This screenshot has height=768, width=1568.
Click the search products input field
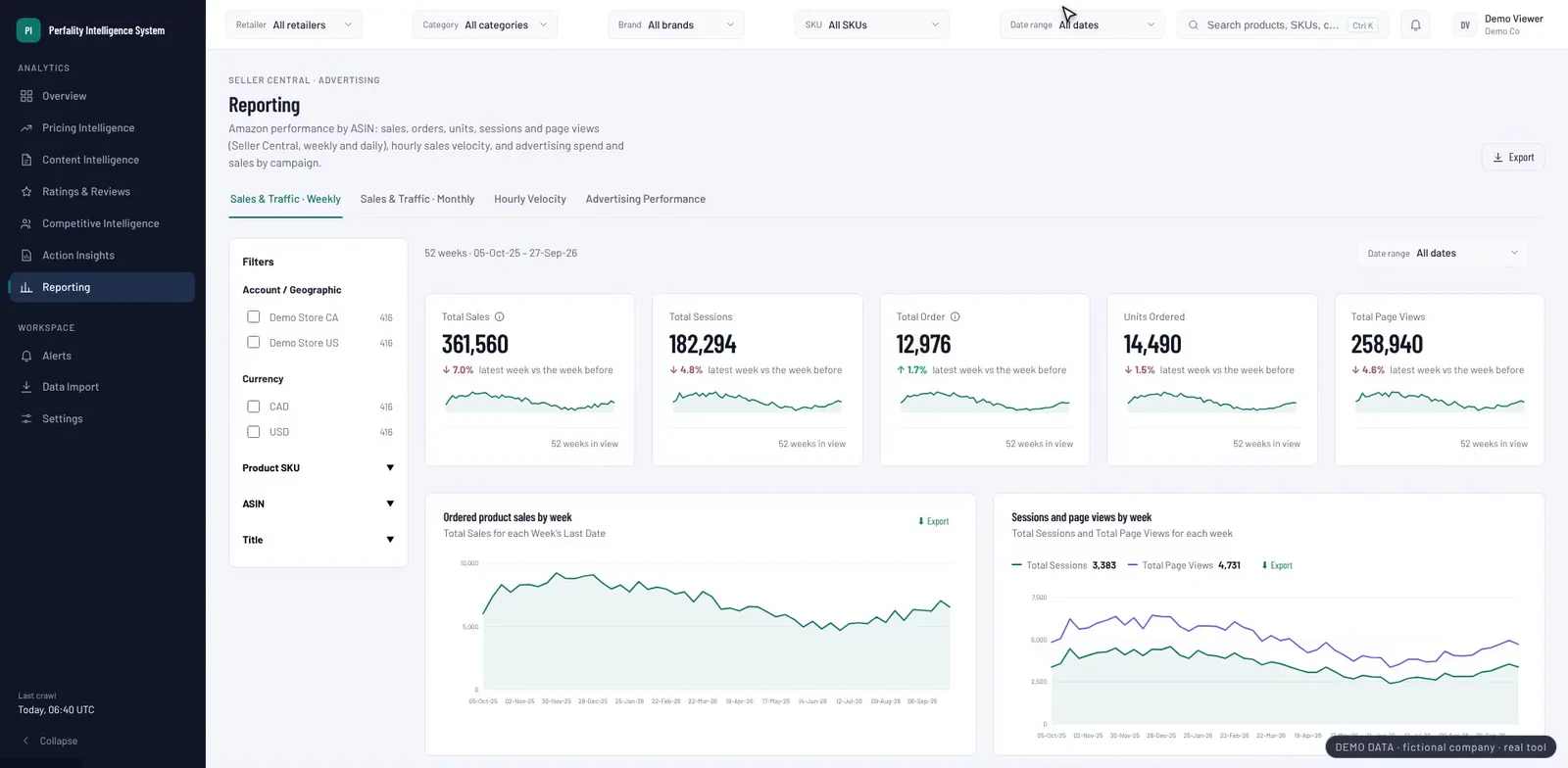1283,25
